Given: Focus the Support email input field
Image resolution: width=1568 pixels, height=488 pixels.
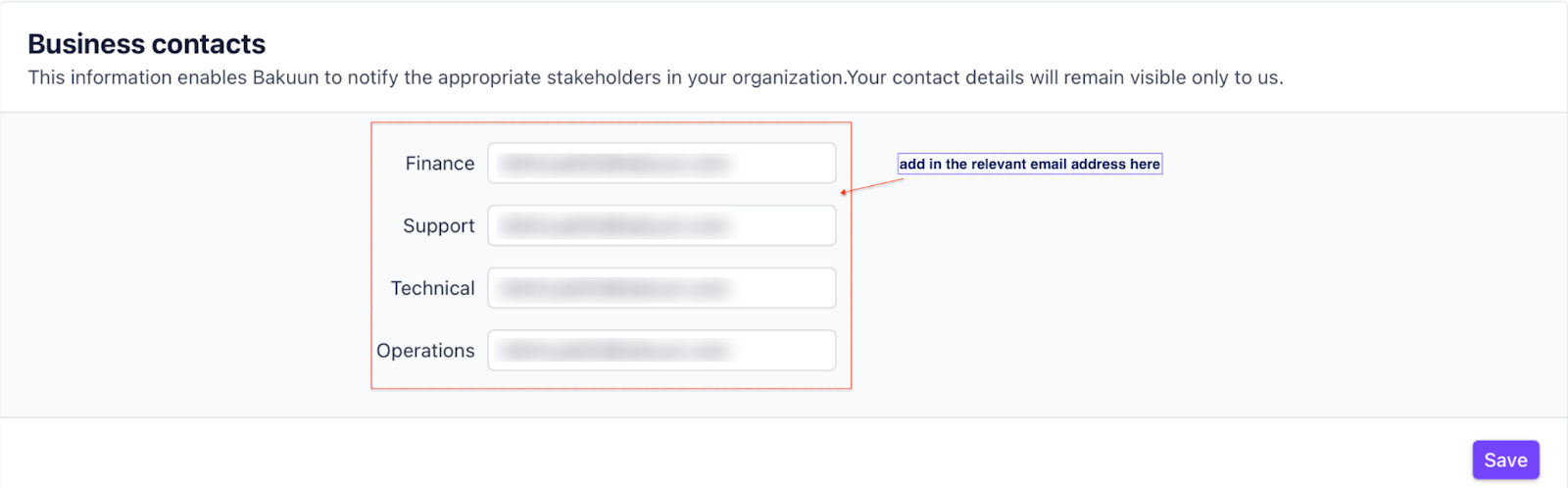Looking at the screenshot, I should pos(661,226).
